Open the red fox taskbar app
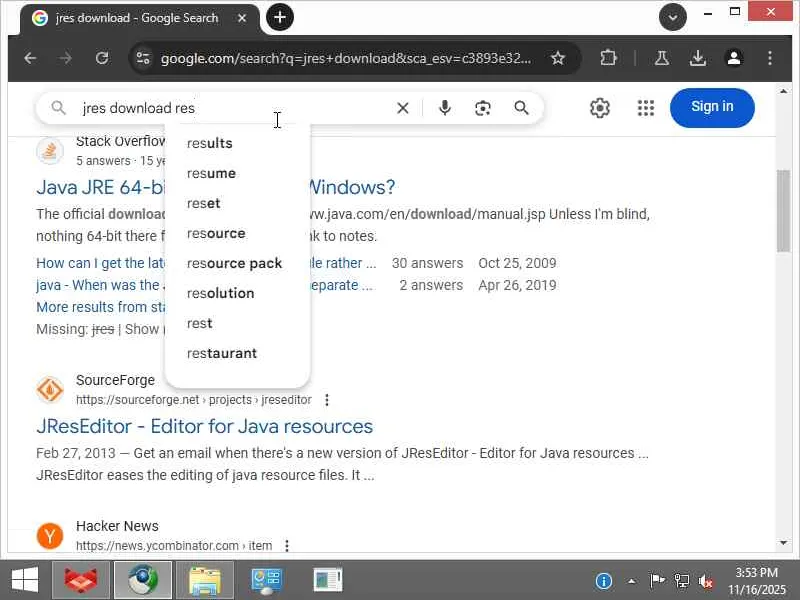800x600 pixels. click(x=81, y=580)
